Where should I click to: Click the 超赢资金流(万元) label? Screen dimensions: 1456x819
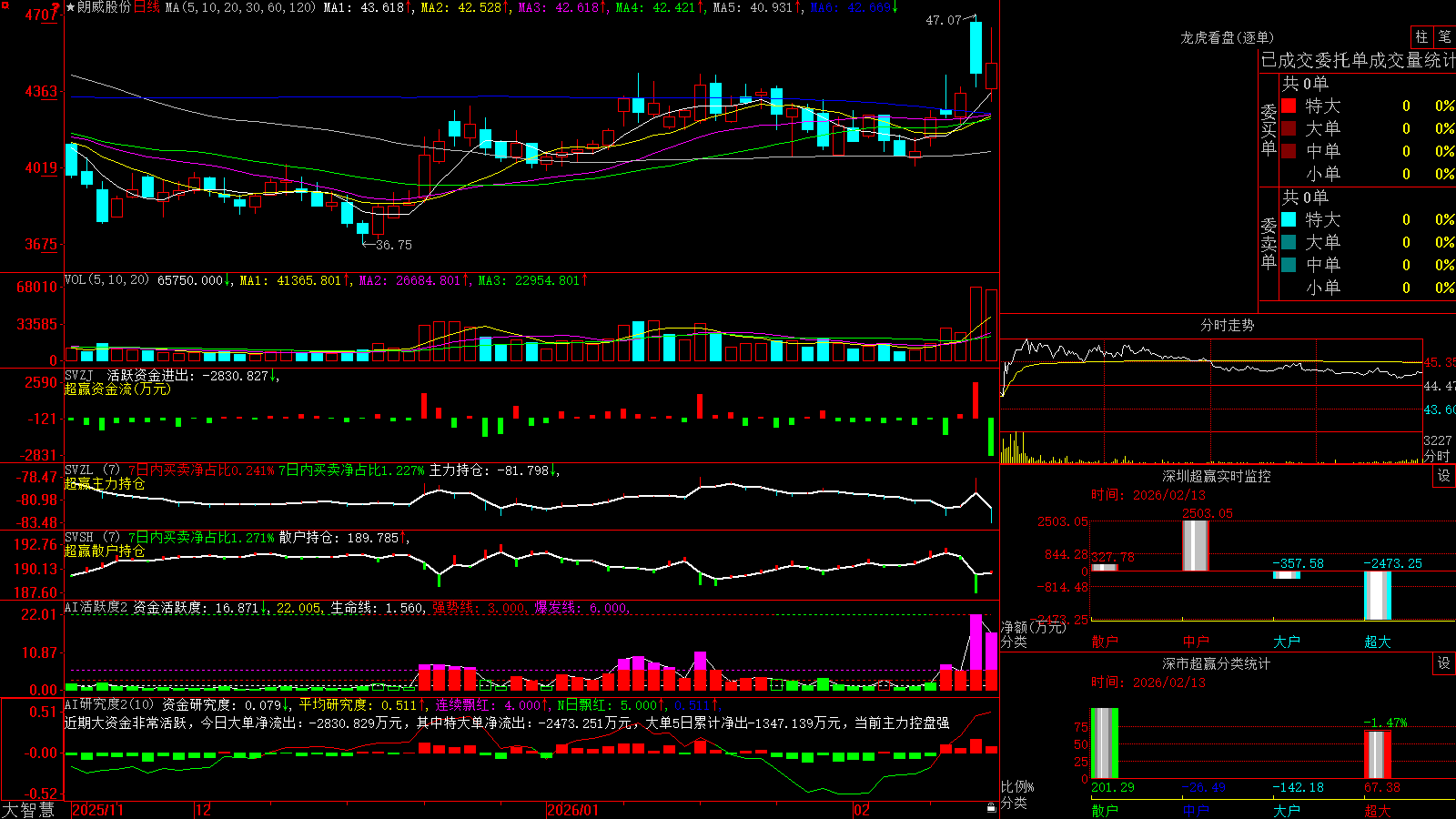click(117, 389)
